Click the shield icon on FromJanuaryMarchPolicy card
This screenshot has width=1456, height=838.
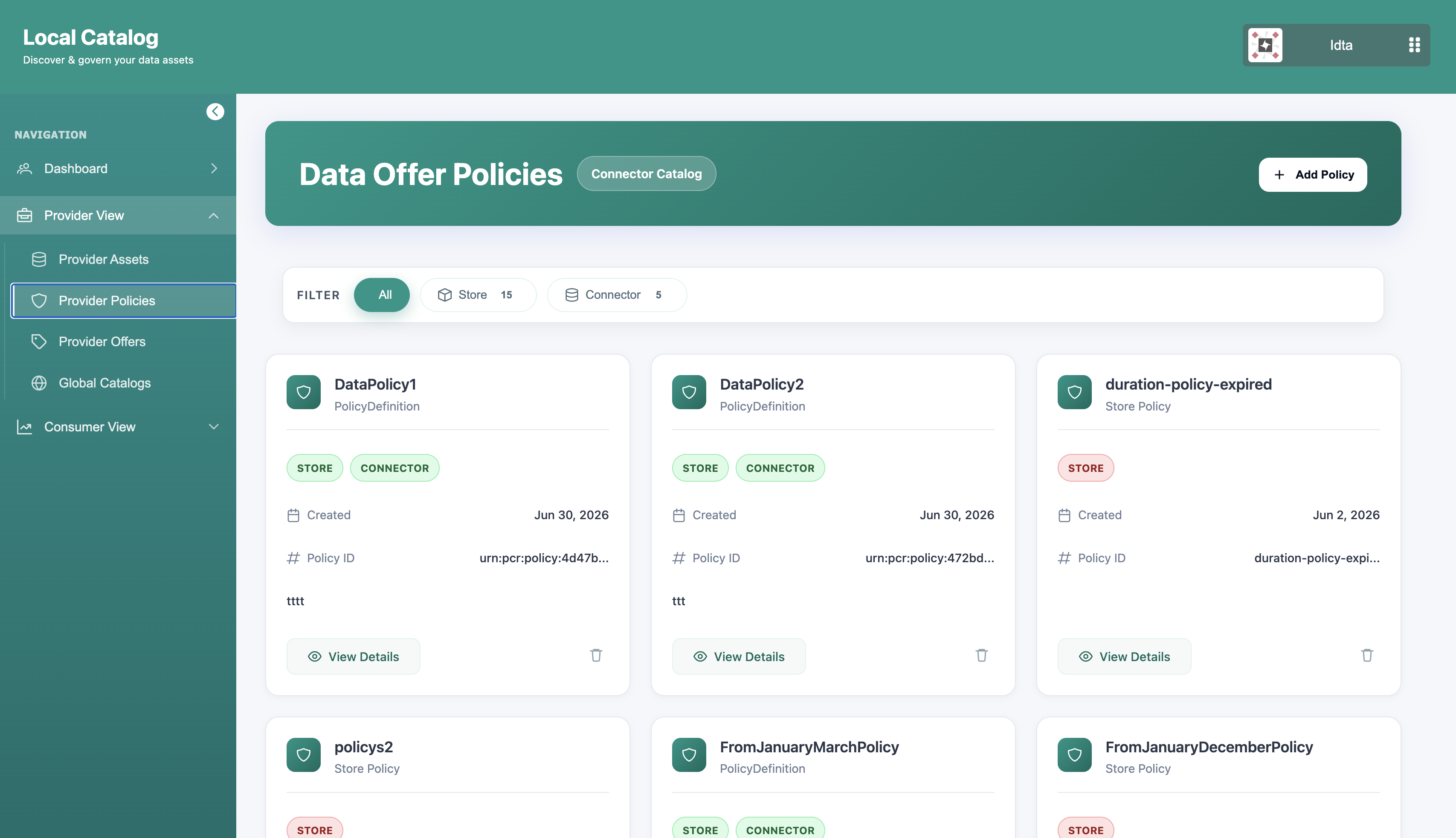689,754
